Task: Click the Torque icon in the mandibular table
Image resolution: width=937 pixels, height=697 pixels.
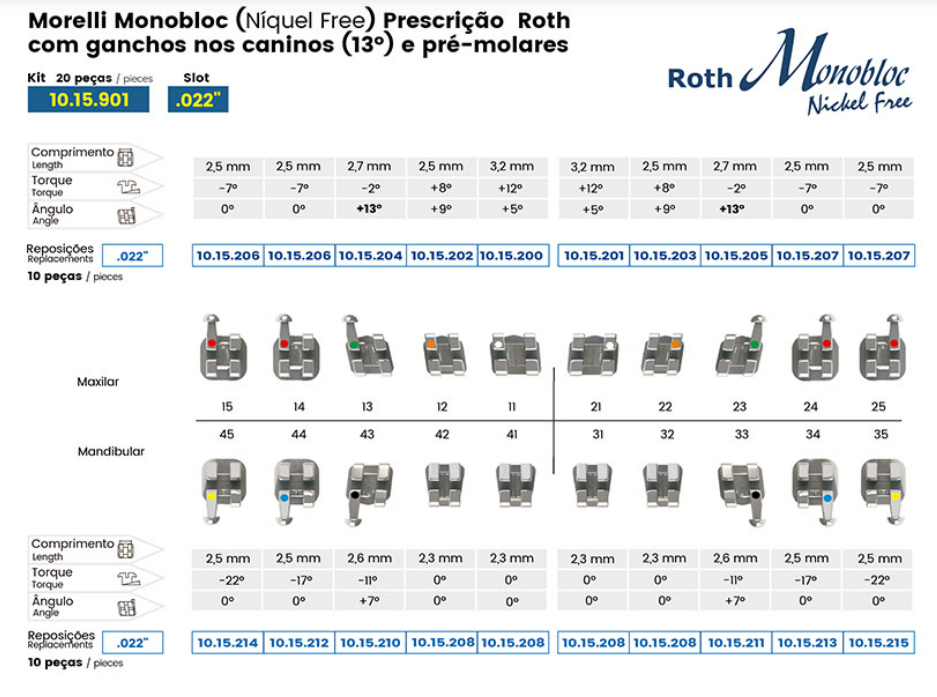Action: (x=128, y=579)
